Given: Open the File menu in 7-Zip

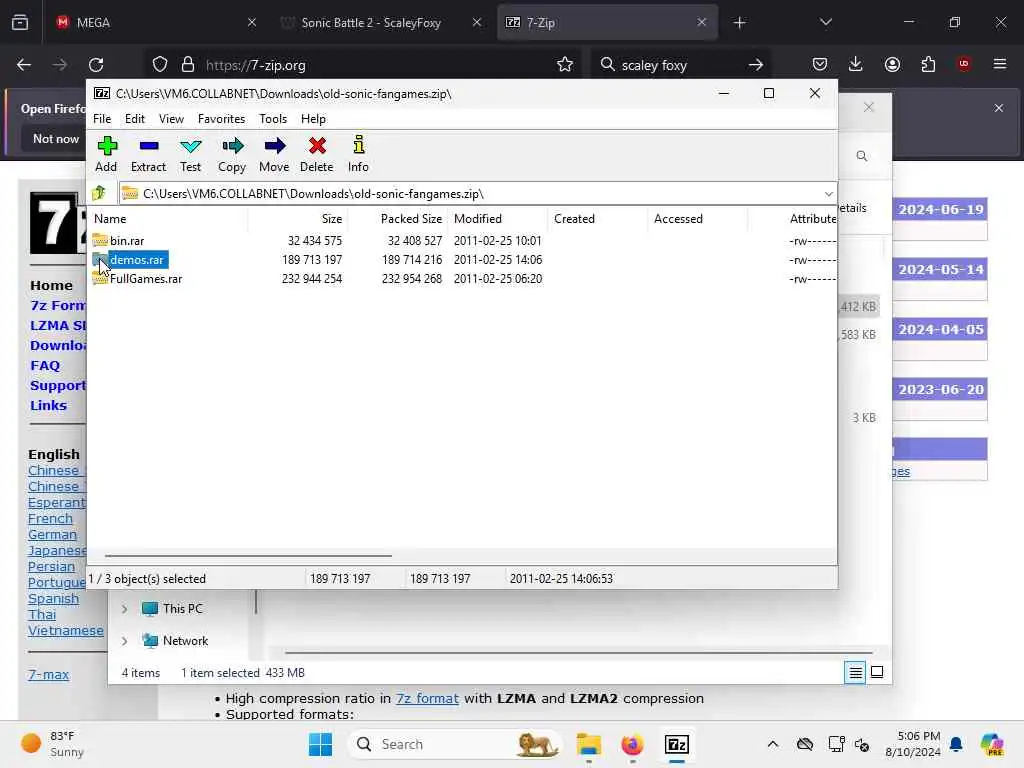Looking at the screenshot, I should [x=102, y=119].
